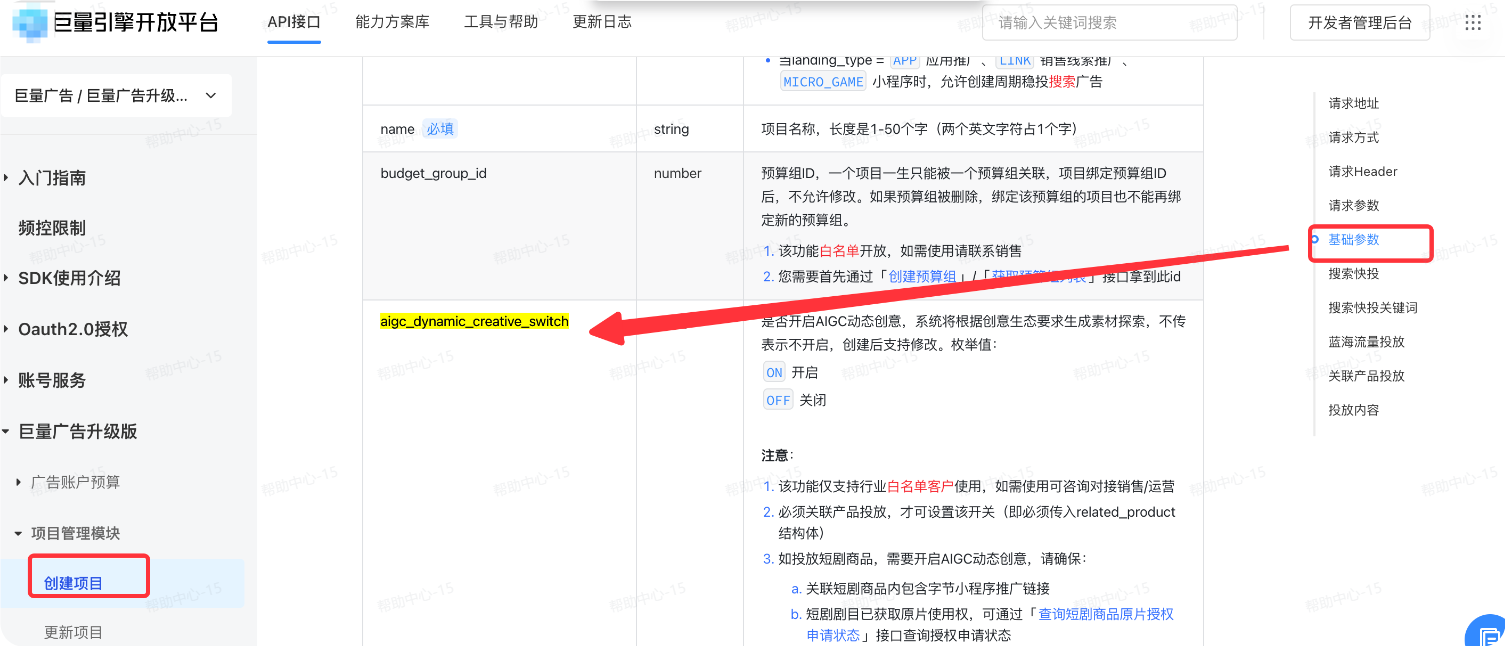Image resolution: width=1505 pixels, height=646 pixels.
Task: Click the 必填 tag beside name
Action: (440, 129)
